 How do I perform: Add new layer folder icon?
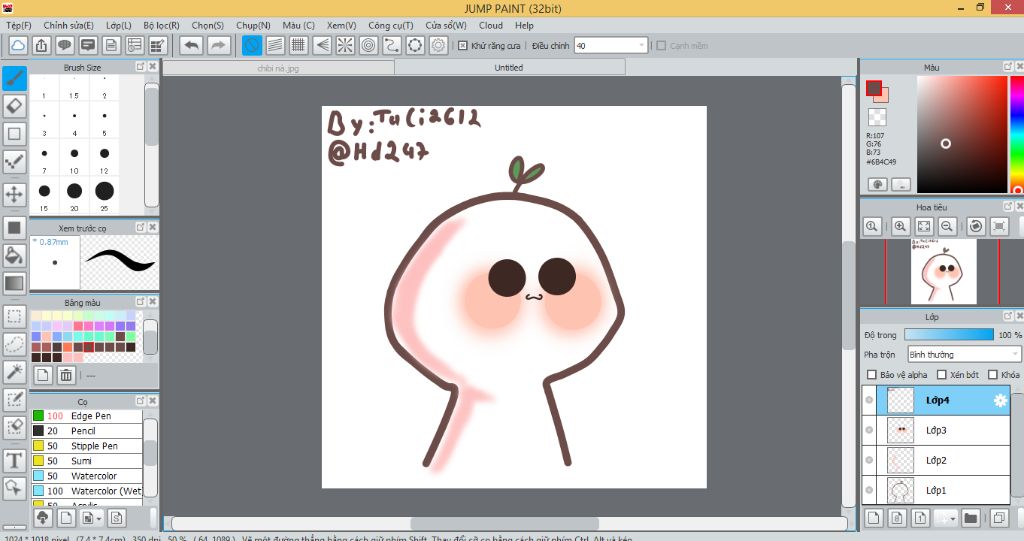(970, 518)
